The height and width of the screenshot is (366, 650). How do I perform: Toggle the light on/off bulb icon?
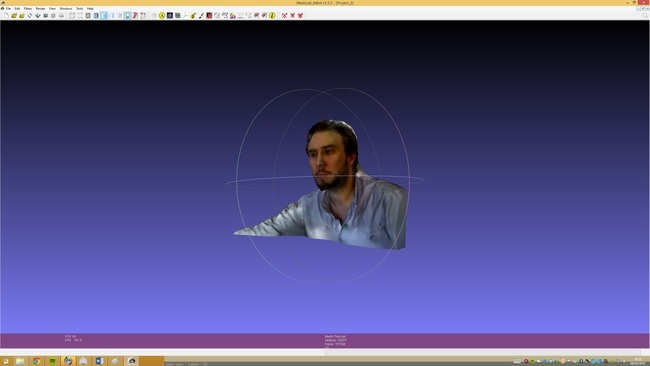coord(128,15)
